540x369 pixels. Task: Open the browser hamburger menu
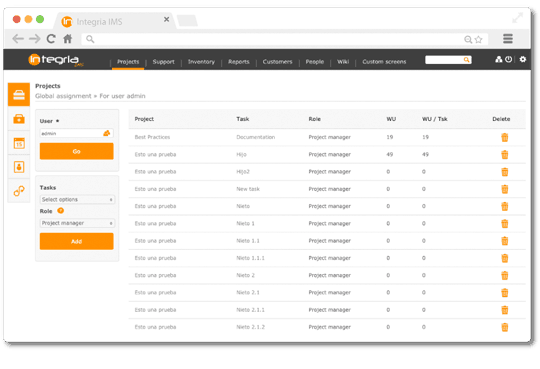(x=508, y=39)
